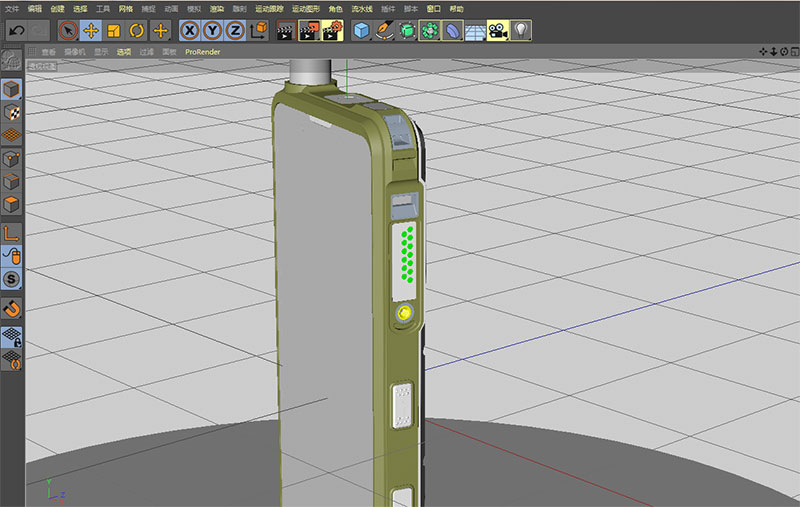Render the active view

click(286, 31)
